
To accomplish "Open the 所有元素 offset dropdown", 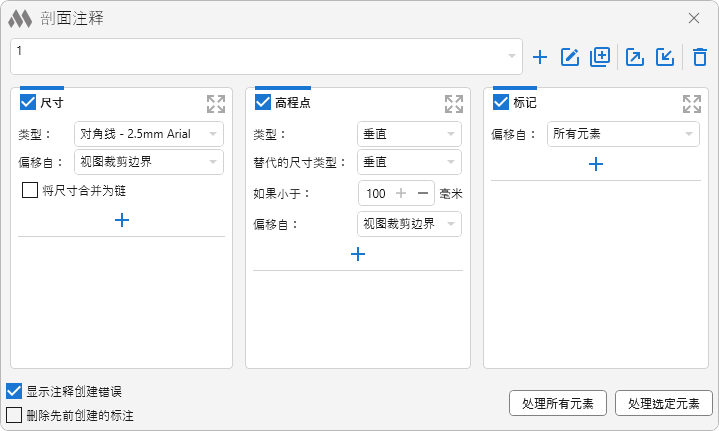I will pyautogui.click(x=623, y=134).
